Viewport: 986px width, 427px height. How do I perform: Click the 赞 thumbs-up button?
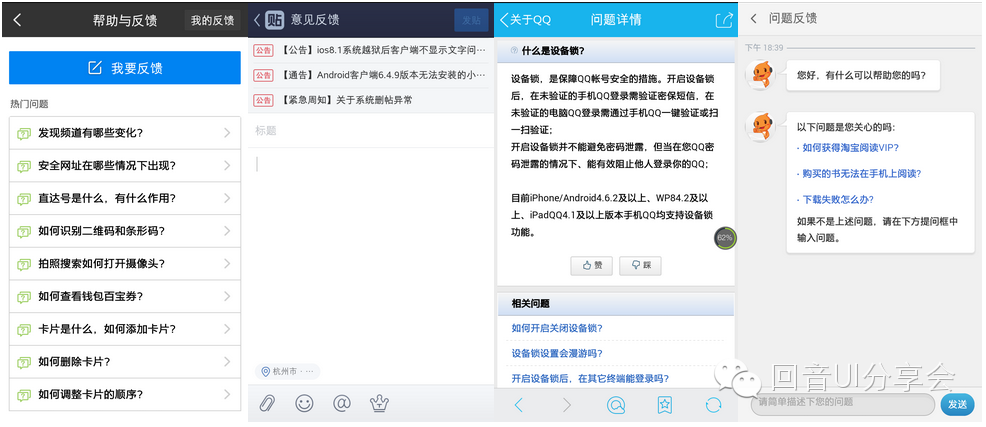pos(591,265)
